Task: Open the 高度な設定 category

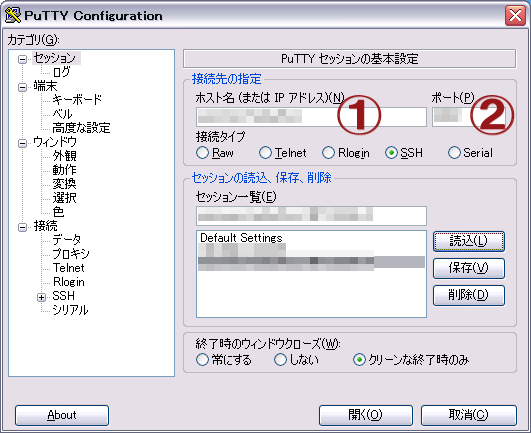Action: [81, 128]
